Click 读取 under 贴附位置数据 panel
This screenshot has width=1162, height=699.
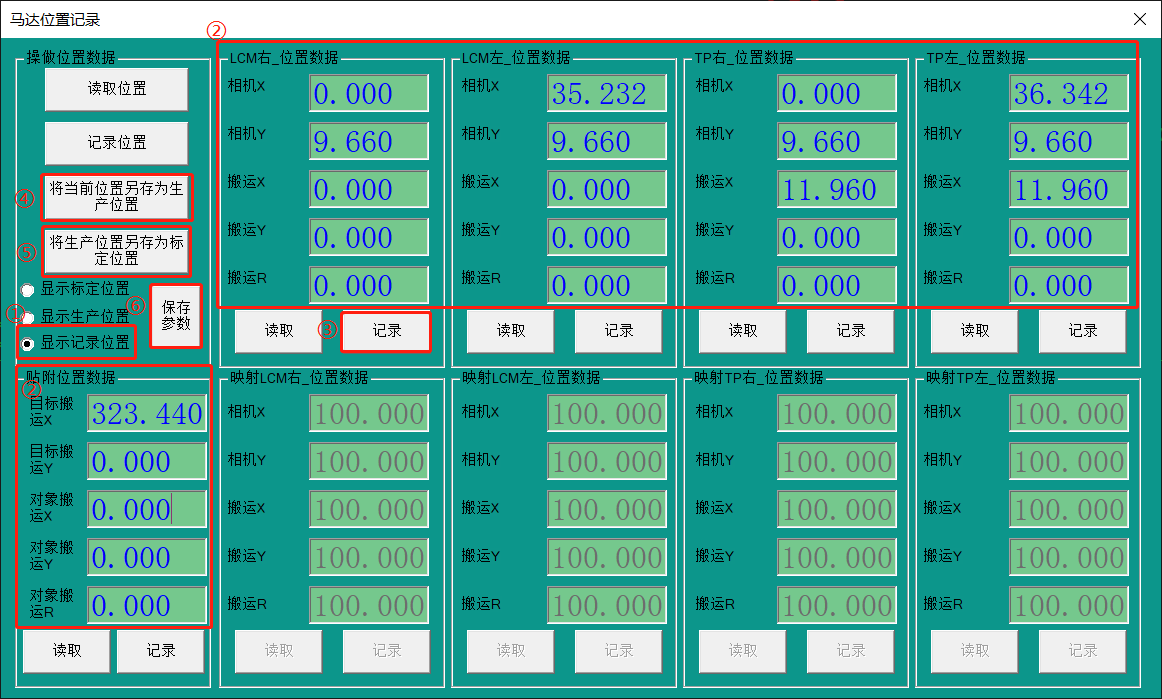[67, 651]
